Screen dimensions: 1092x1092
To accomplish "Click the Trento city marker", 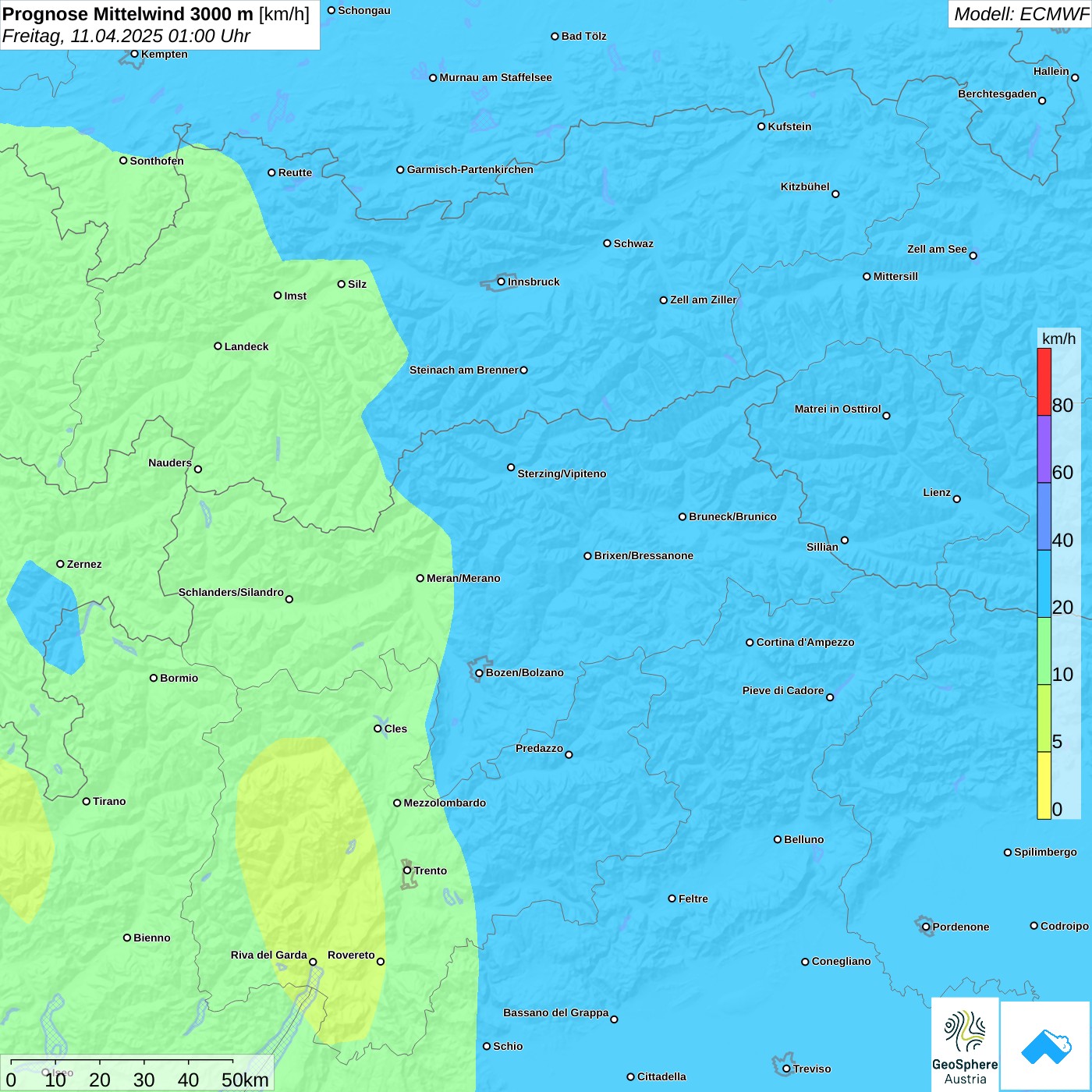I will click(x=406, y=870).
